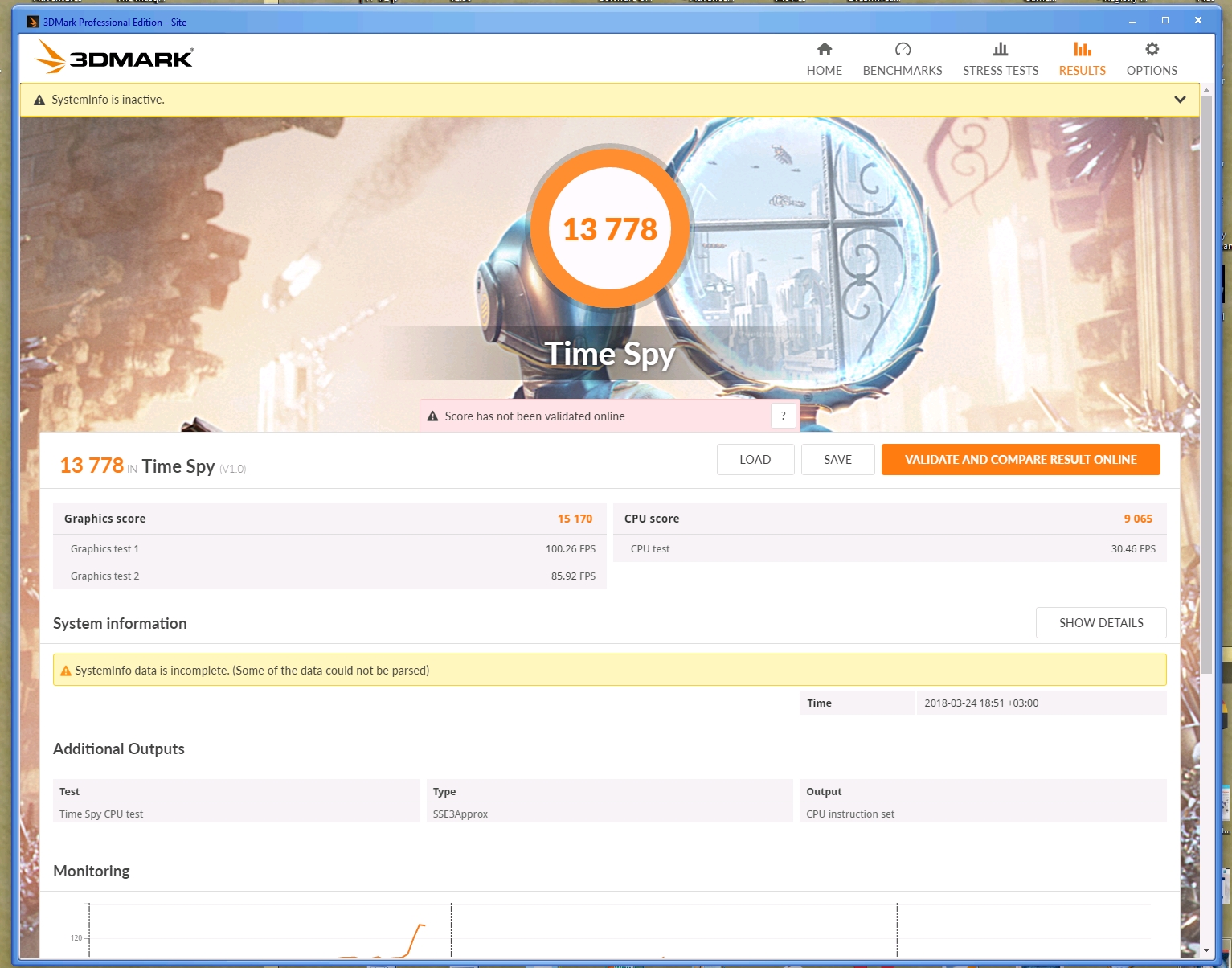Select the Graphics test 1 row
Image resolution: width=1232 pixels, height=968 pixels.
coord(329,548)
